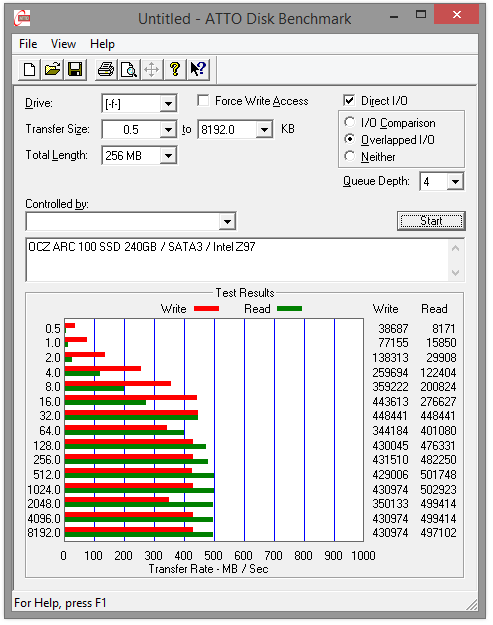Screen dimensions: 493x625
Task: Click in the description text box
Action: tap(237, 260)
